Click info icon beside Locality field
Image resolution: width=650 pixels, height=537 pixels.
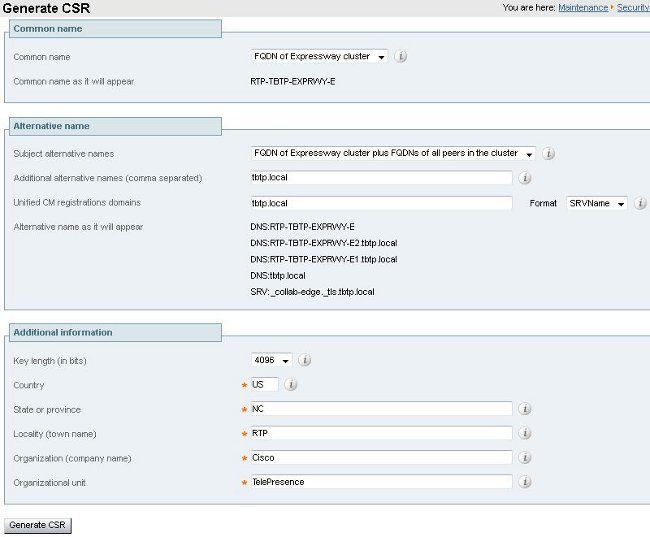(x=525, y=433)
